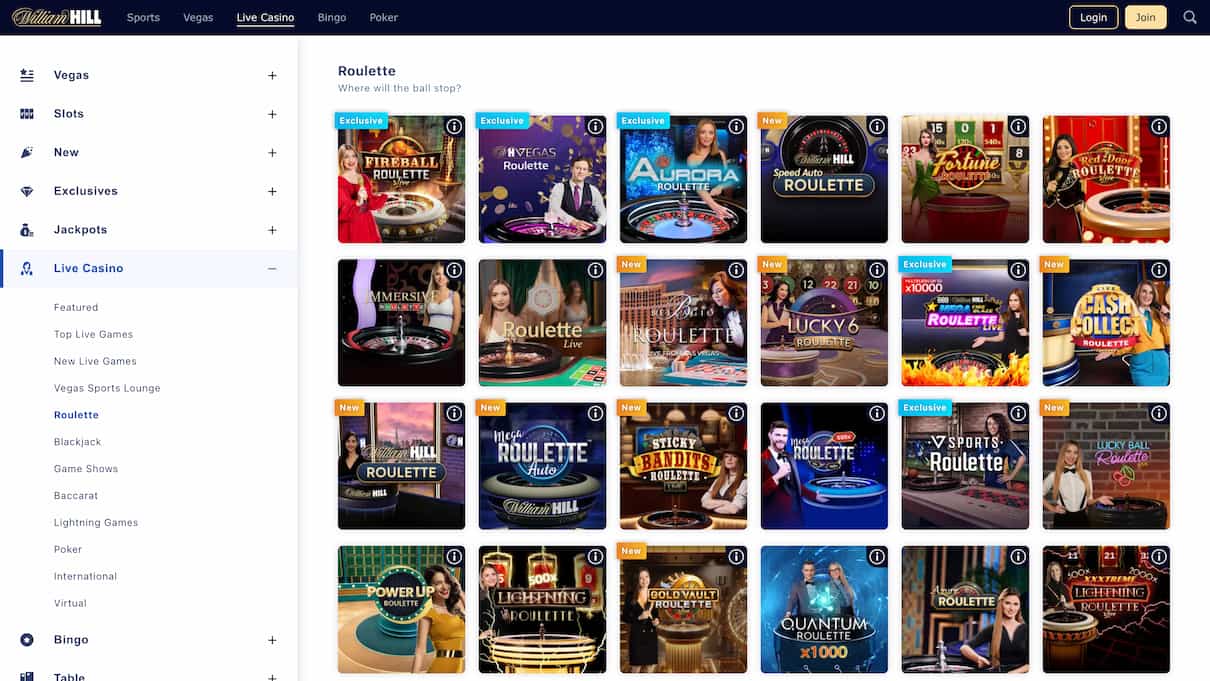Viewport: 1210px width, 681px height.
Task: Open info for Power Up Roulette
Action: pos(454,557)
